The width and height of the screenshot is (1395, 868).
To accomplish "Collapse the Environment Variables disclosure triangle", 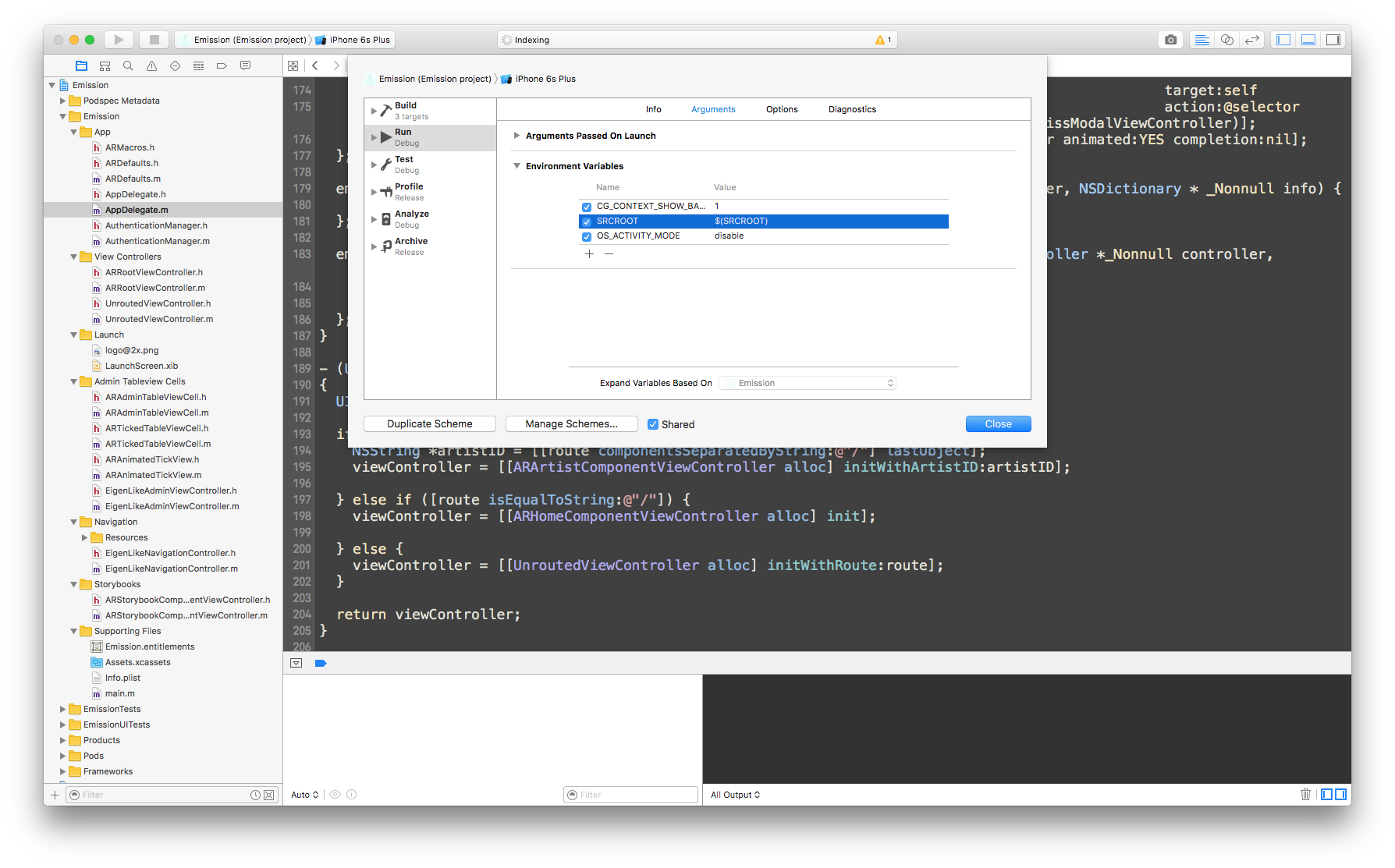I will (x=516, y=165).
